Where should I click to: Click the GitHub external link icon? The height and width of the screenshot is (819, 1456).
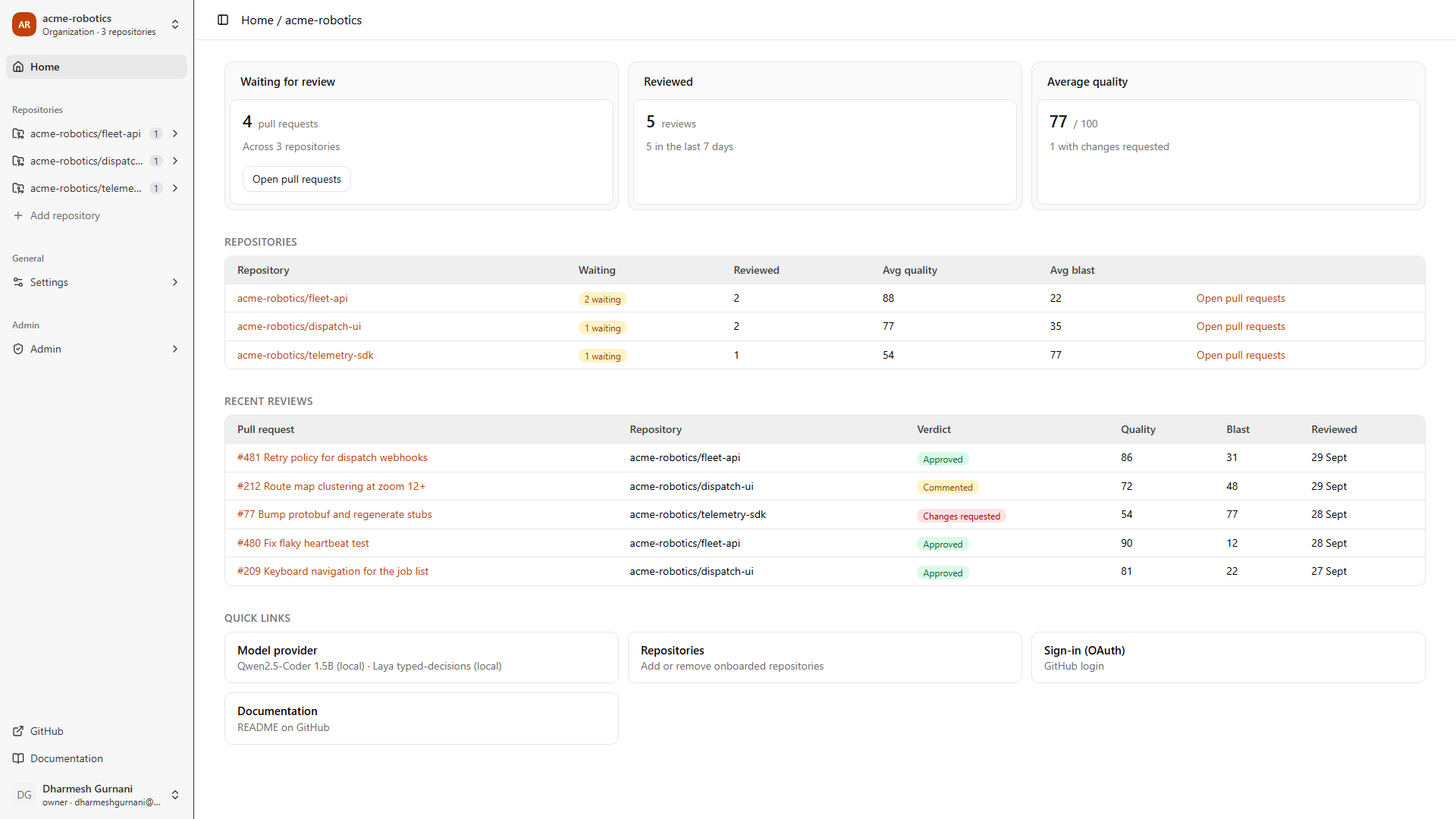(18, 731)
